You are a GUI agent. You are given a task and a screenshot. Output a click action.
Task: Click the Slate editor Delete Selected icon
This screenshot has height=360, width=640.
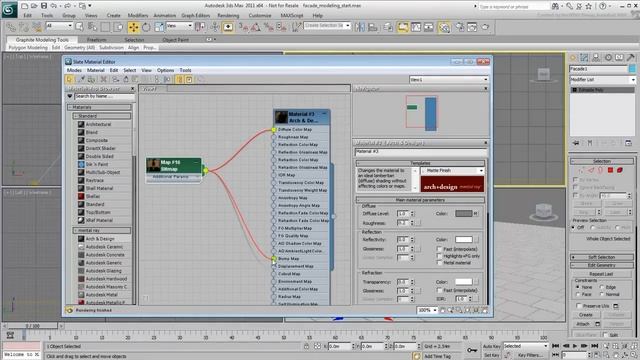tap(104, 79)
